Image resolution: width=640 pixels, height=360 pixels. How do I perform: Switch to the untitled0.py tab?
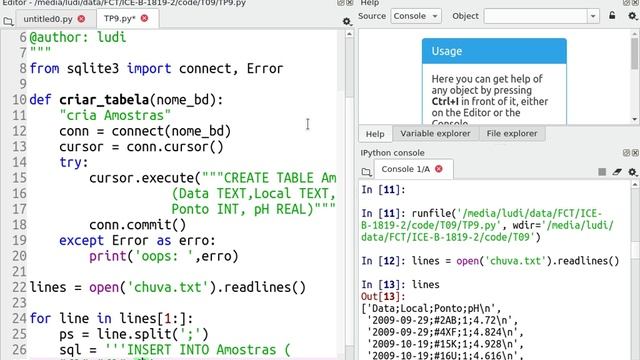point(48,19)
